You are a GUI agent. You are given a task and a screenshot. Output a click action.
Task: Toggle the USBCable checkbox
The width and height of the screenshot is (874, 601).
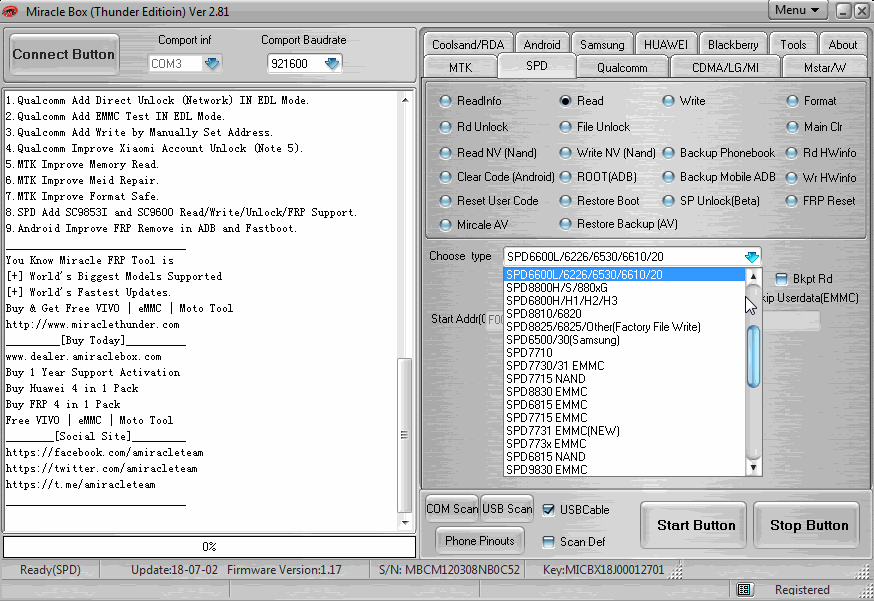[x=548, y=510]
